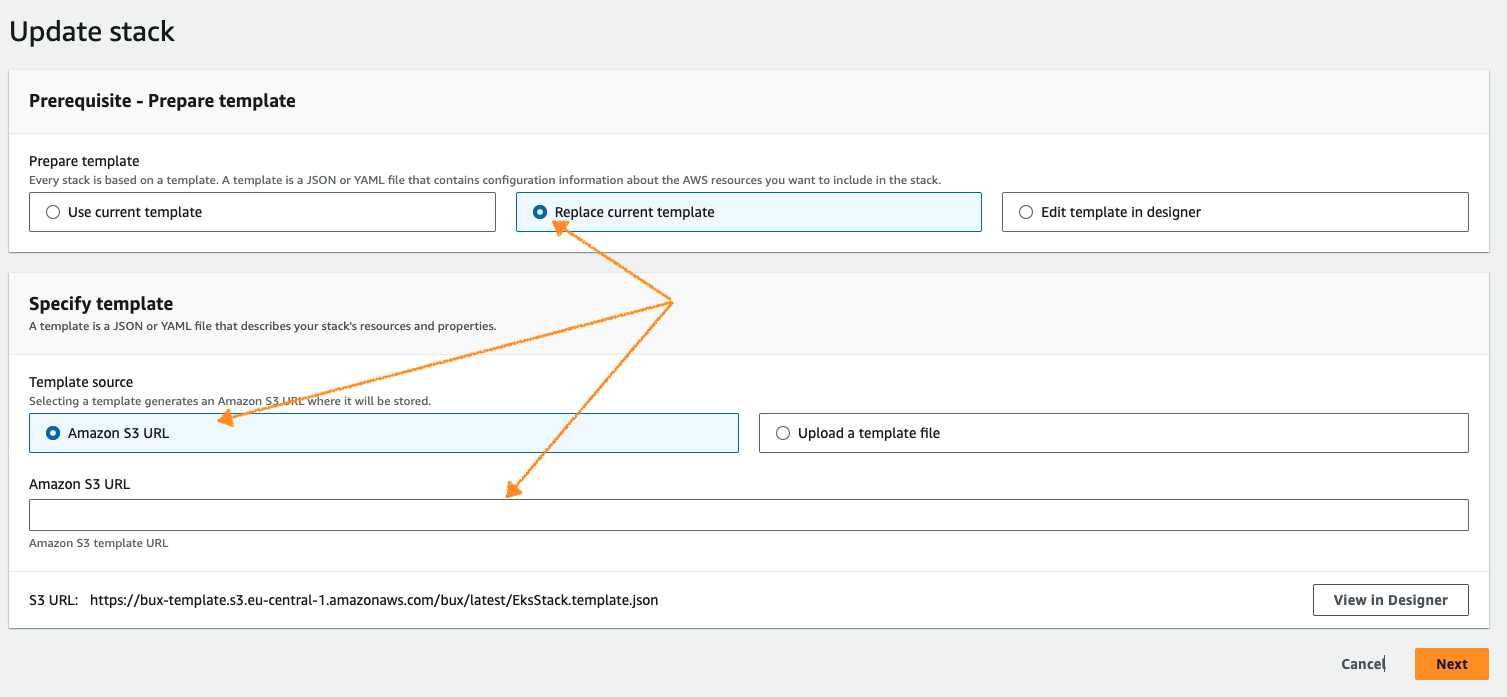Pick Amazon S3 URL as template source
This screenshot has height=697, width=1507.
tap(384, 433)
